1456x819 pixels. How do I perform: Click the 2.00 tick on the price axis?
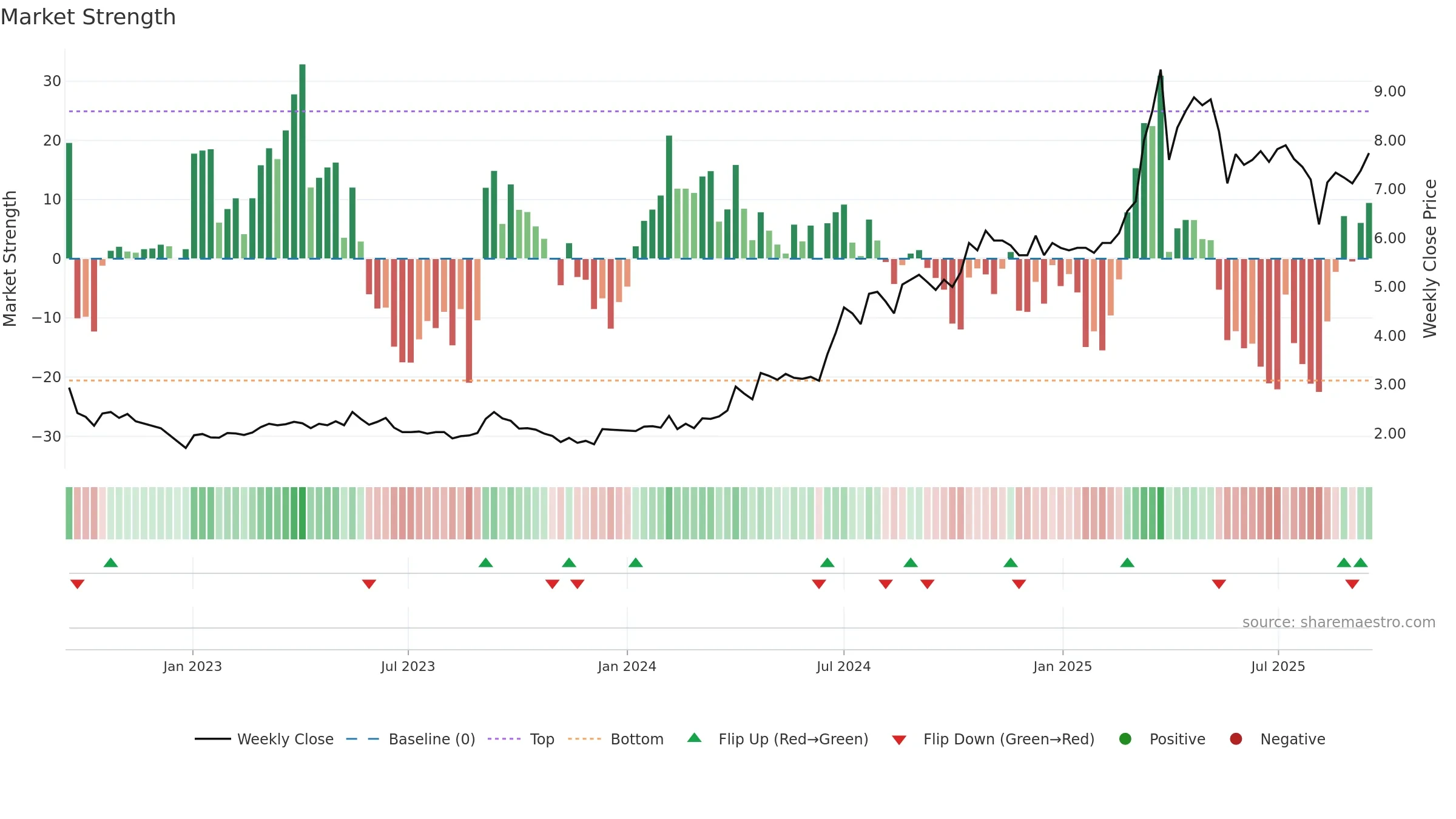point(1390,434)
